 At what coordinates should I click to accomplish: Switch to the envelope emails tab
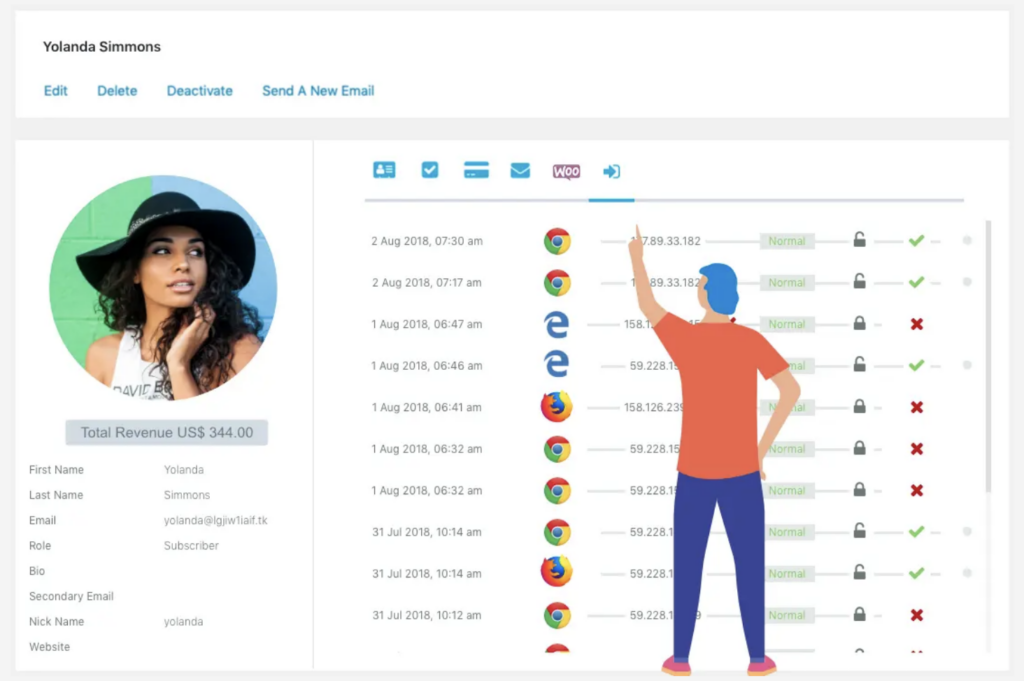pyautogui.click(x=520, y=171)
